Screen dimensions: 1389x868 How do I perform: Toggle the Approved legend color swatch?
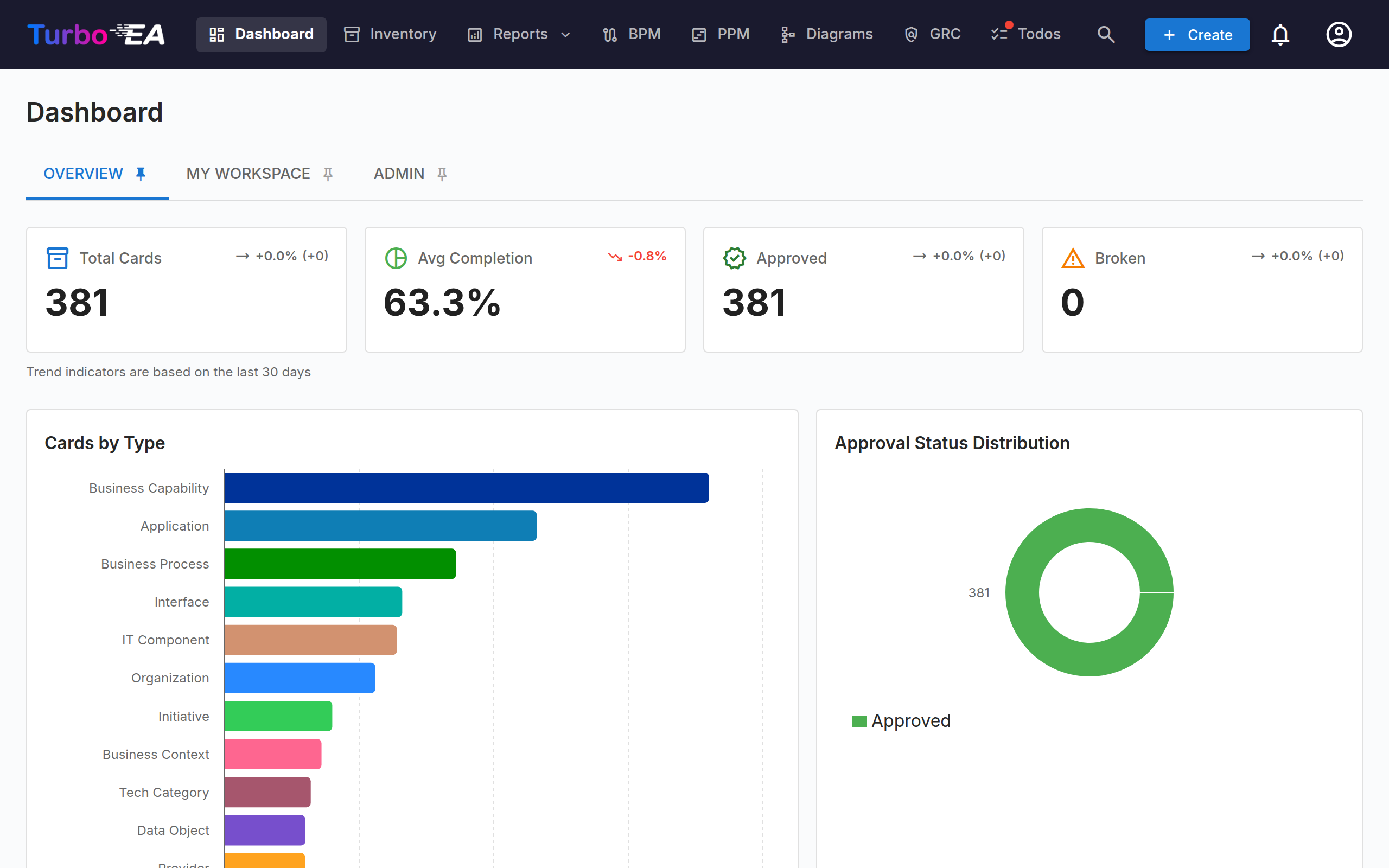tap(859, 721)
